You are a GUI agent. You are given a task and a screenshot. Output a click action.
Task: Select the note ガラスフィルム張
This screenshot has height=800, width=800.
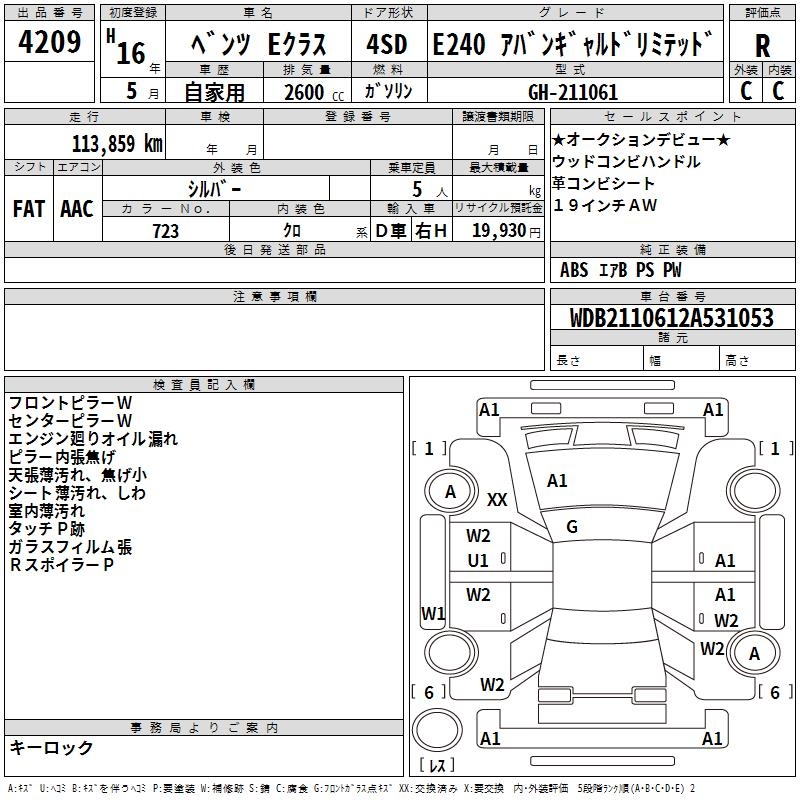click(70, 547)
